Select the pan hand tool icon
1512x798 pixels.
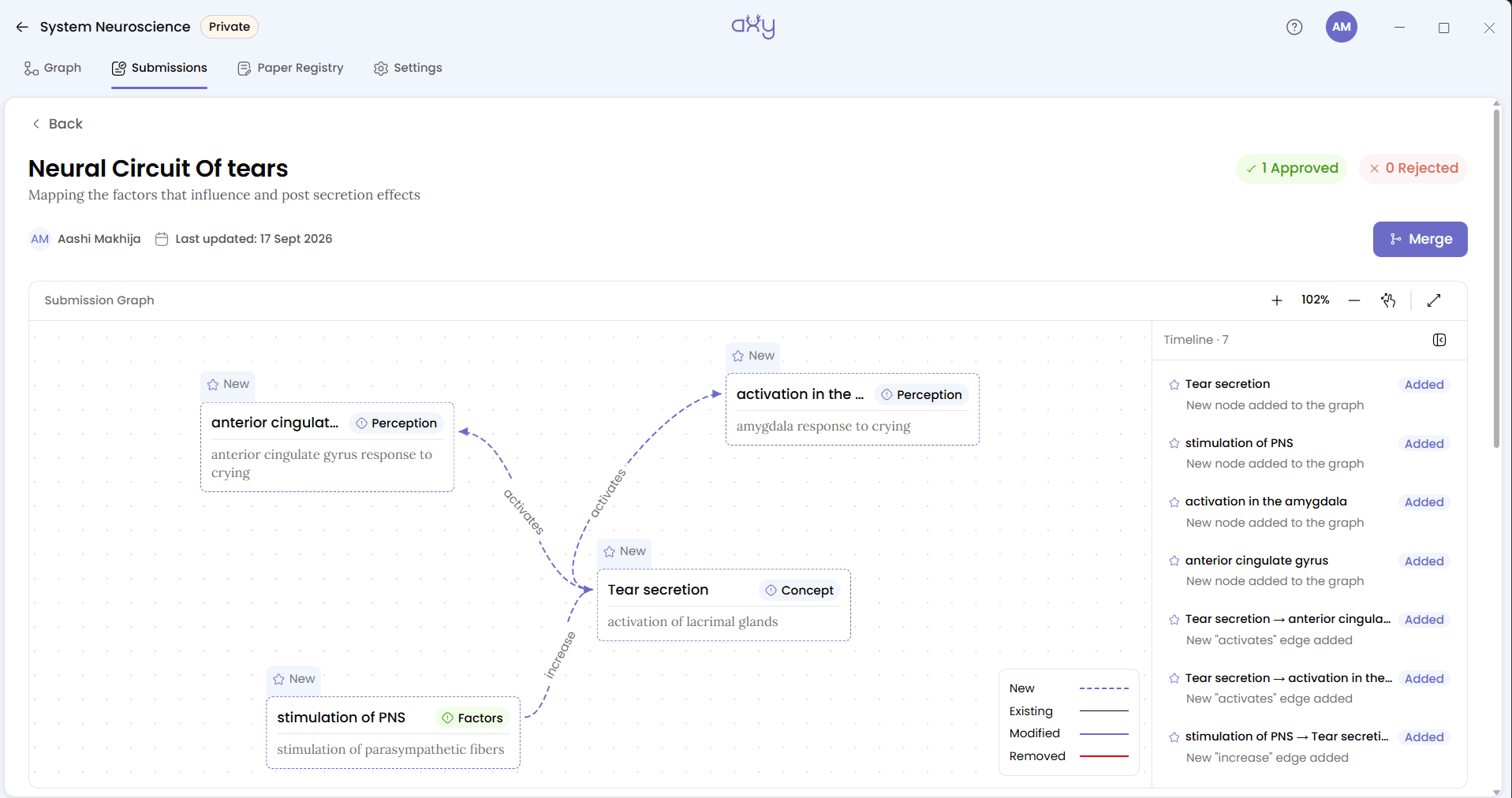pyautogui.click(x=1389, y=300)
